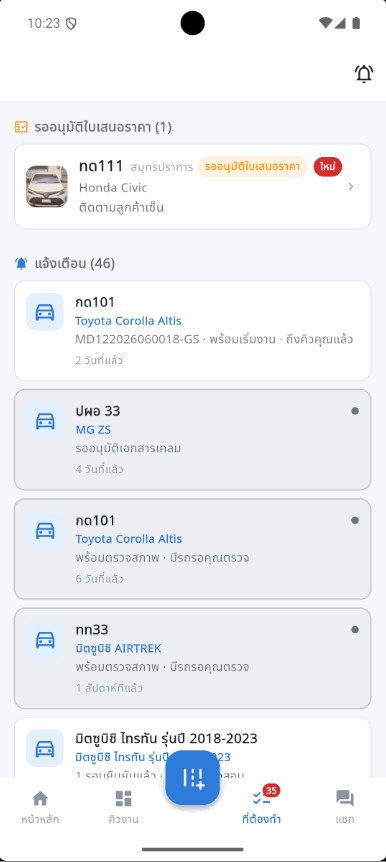Open the Honda Civic car thumbnail
Image resolution: width=386 pixels, height=862 pixels.
[x=47, y=186]
